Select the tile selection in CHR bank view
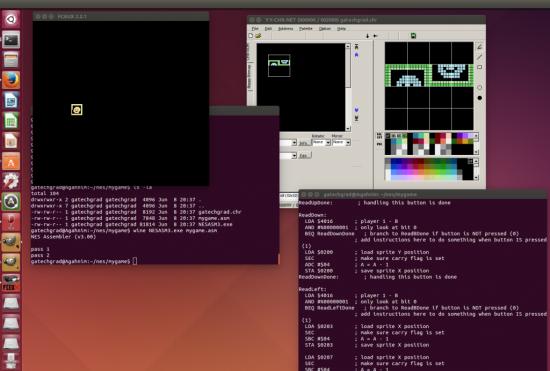Image resolution: width=550 pixels, height=371 pixels. pyautogui.click(x=279, y=66)
